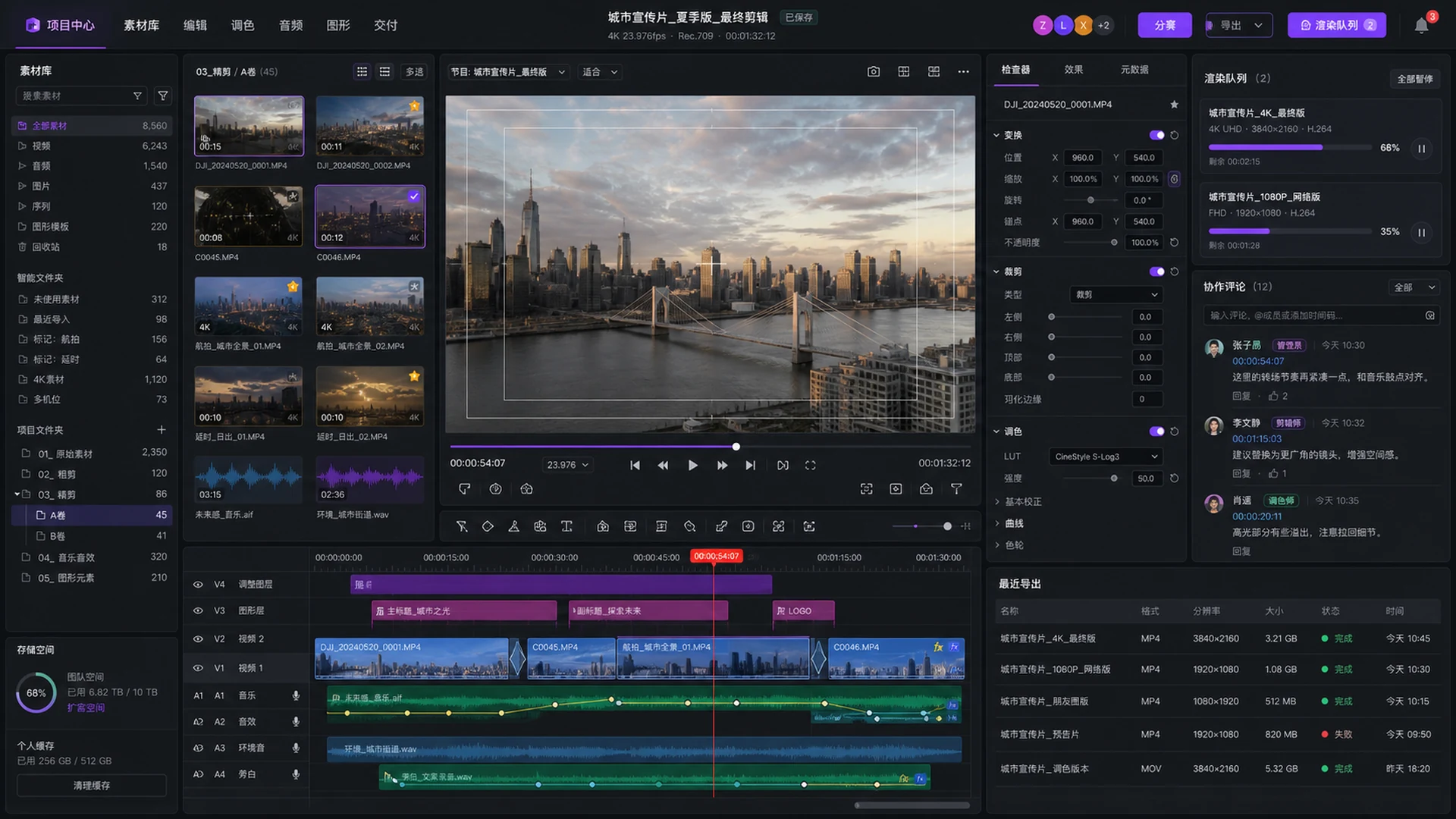Hide the V4 调整图层 track

[x=198, y=585]
